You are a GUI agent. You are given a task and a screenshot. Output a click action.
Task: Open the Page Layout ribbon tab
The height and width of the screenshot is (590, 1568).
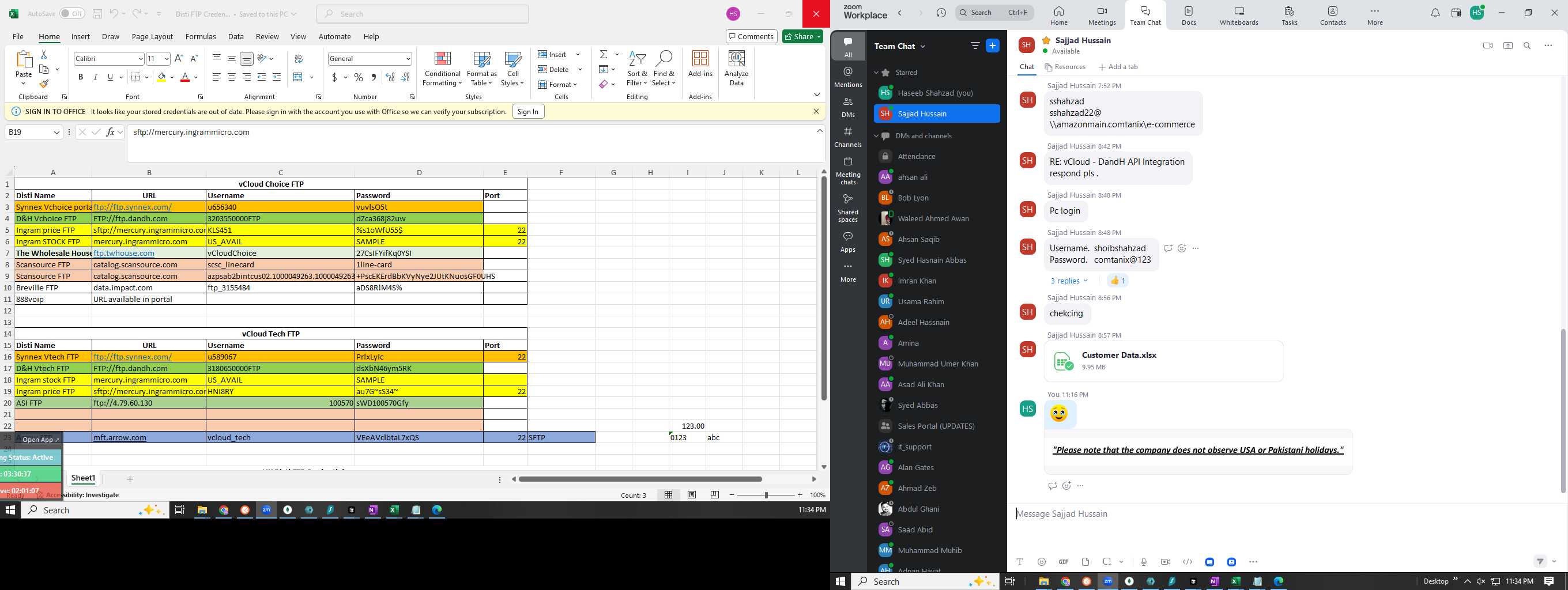(152, 36)
